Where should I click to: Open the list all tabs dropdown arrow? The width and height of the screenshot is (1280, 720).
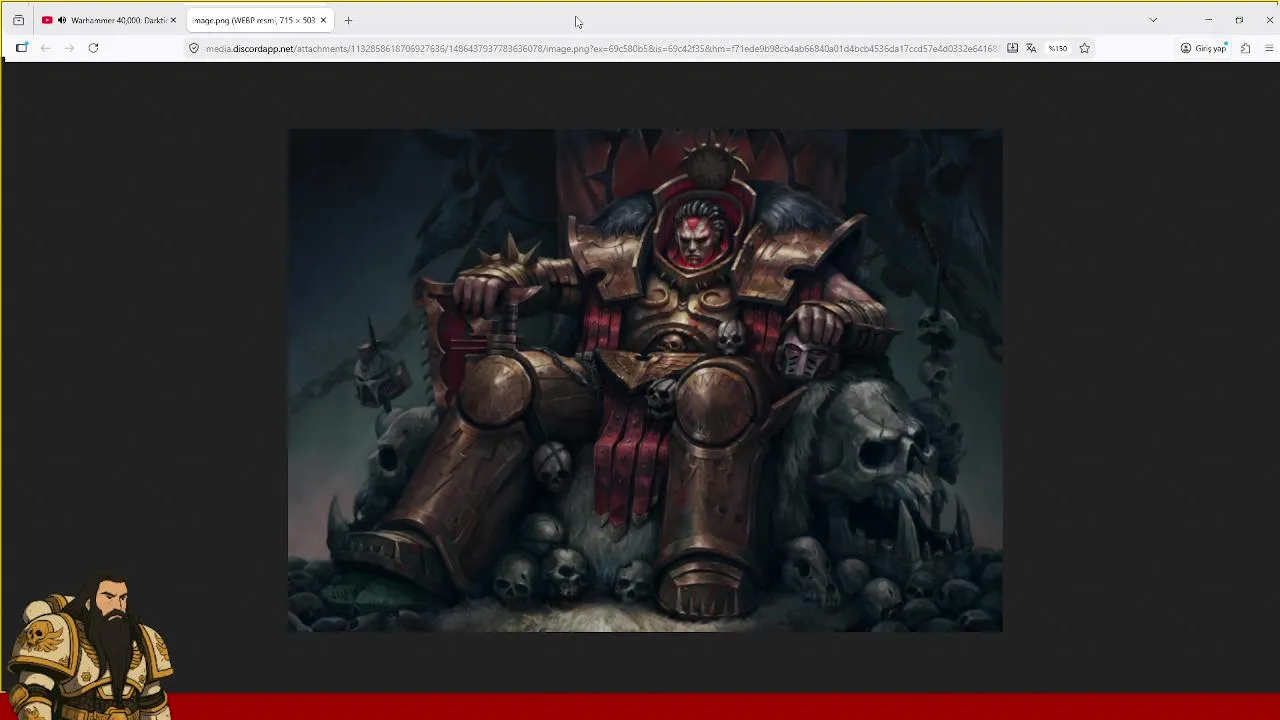click(1153, 20)
